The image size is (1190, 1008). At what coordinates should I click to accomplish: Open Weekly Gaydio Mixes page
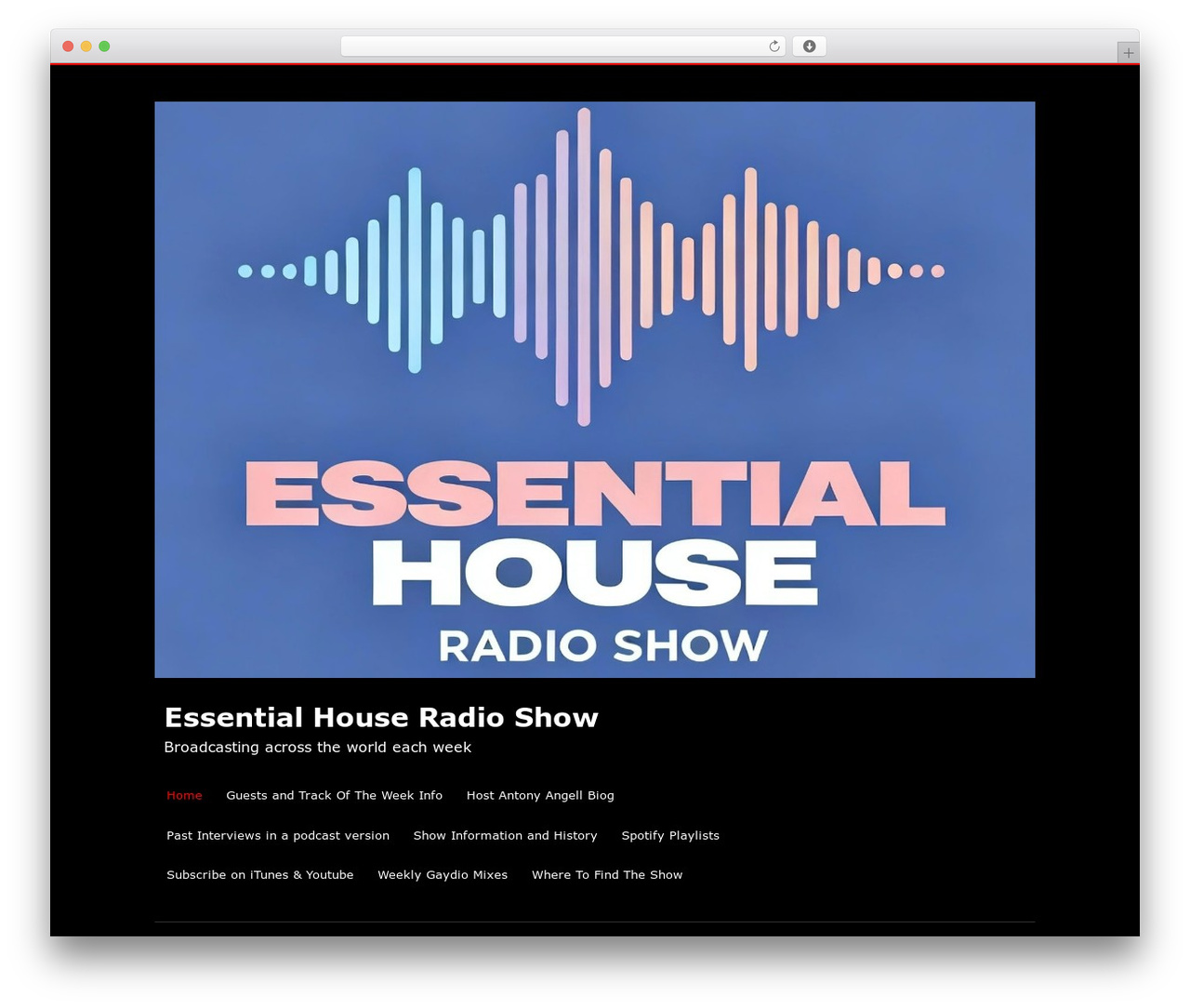point(443,874)
